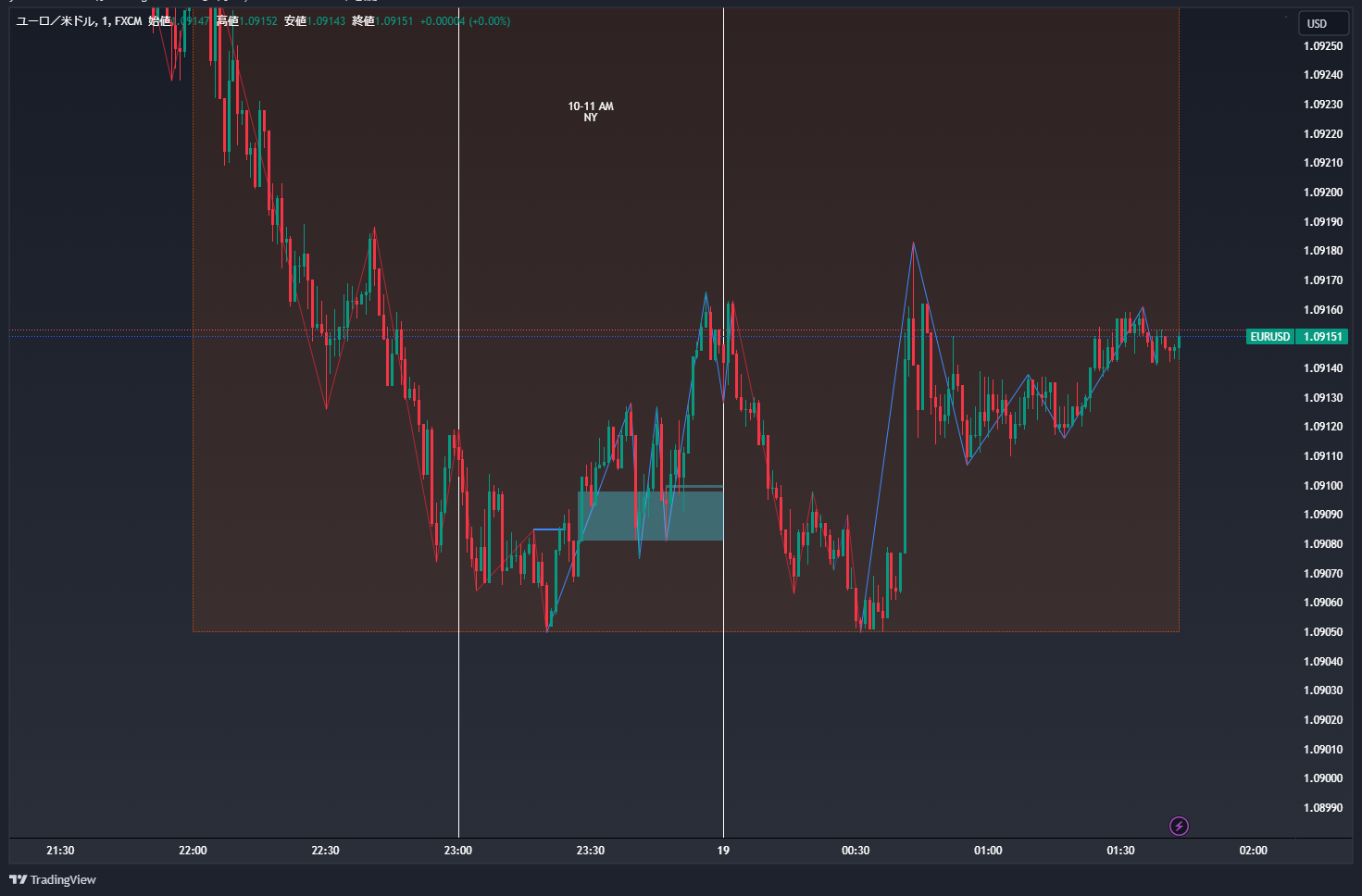Click the 1.08990 level on the price scale
This screenshot has height=896, width=1362.
(1323, 808)
